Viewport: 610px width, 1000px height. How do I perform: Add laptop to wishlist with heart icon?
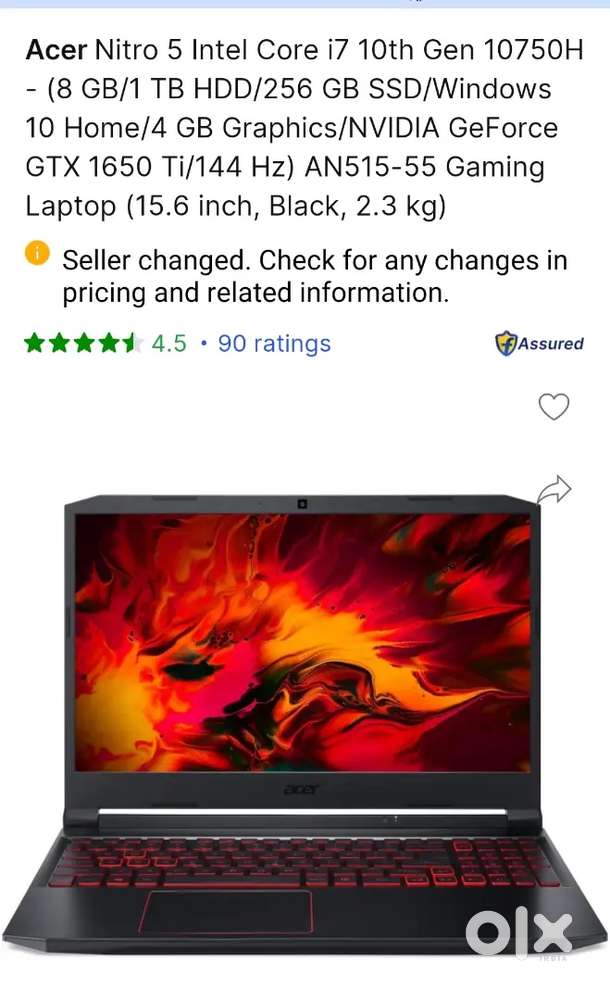coord(553,406)
